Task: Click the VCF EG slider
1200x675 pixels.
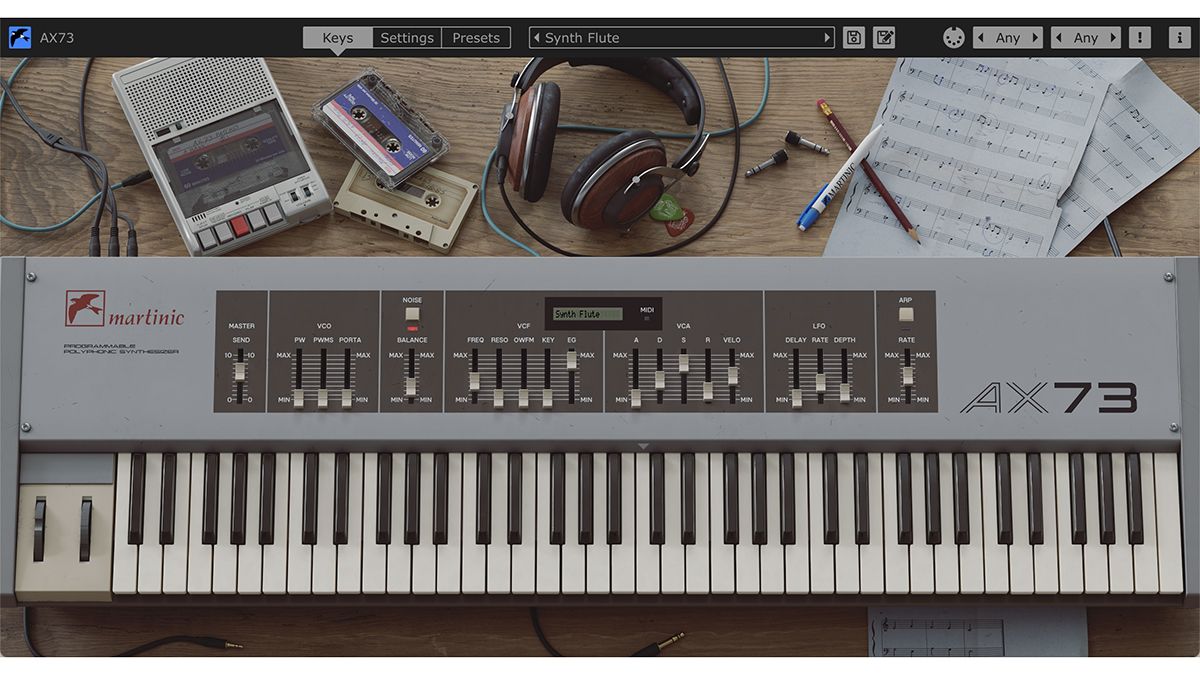Action: (x=572, y=376)
